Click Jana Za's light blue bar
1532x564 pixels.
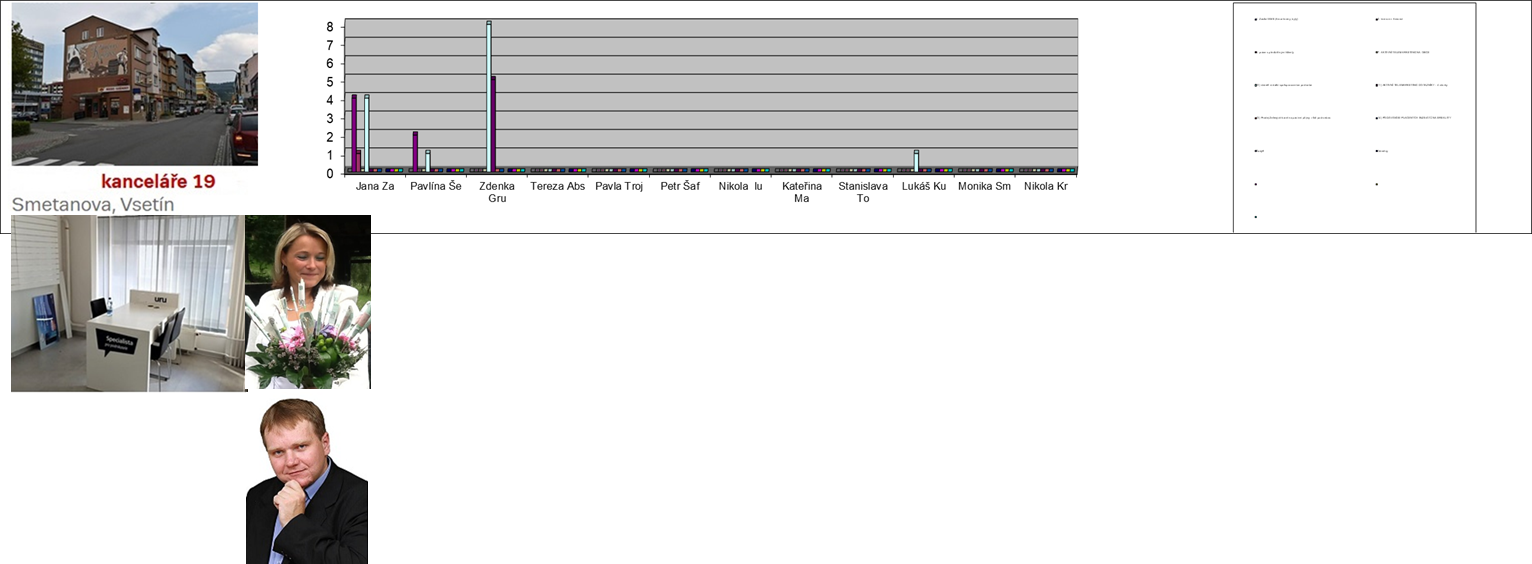(367, 134)
